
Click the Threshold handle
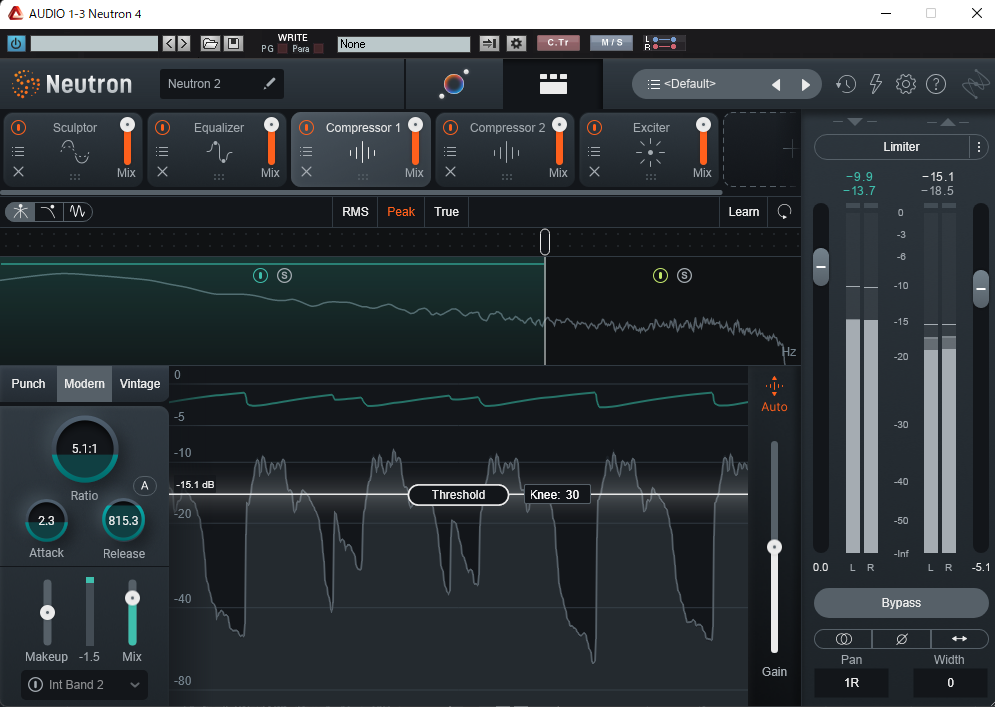(x=458, y=495)
